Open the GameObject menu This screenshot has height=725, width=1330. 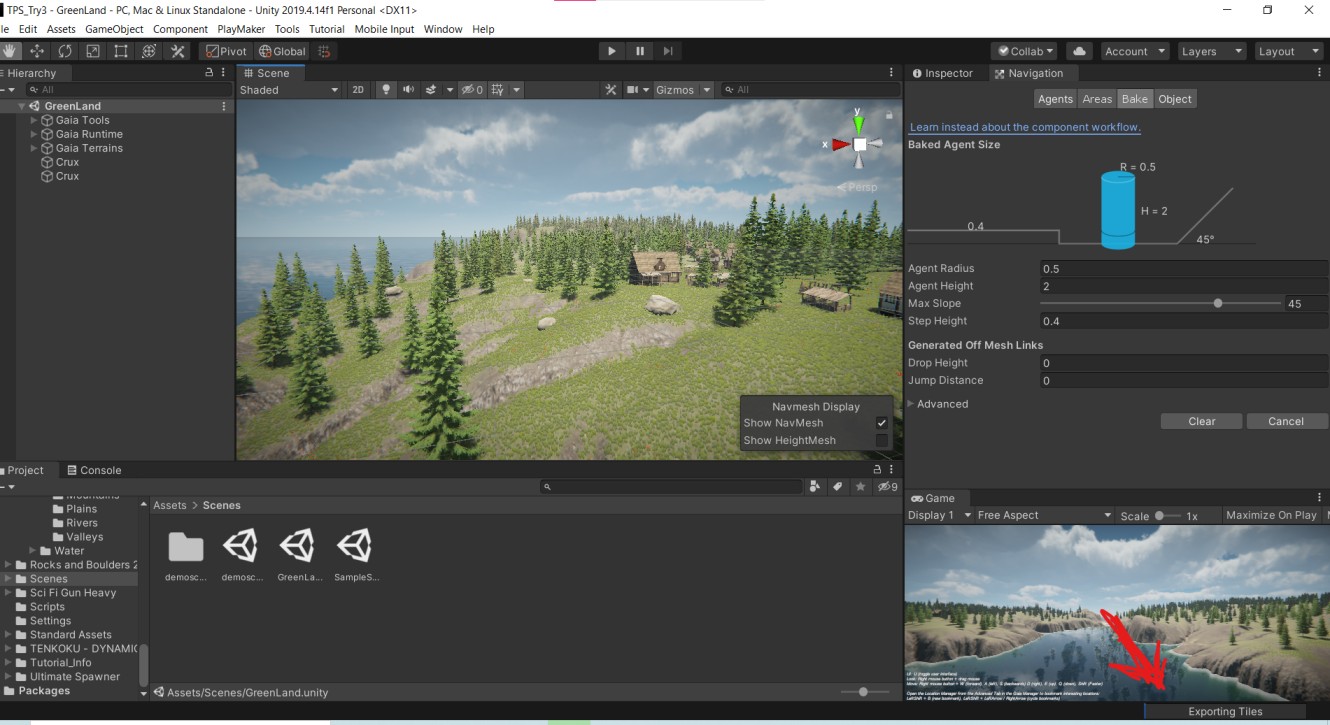point(114,29)
